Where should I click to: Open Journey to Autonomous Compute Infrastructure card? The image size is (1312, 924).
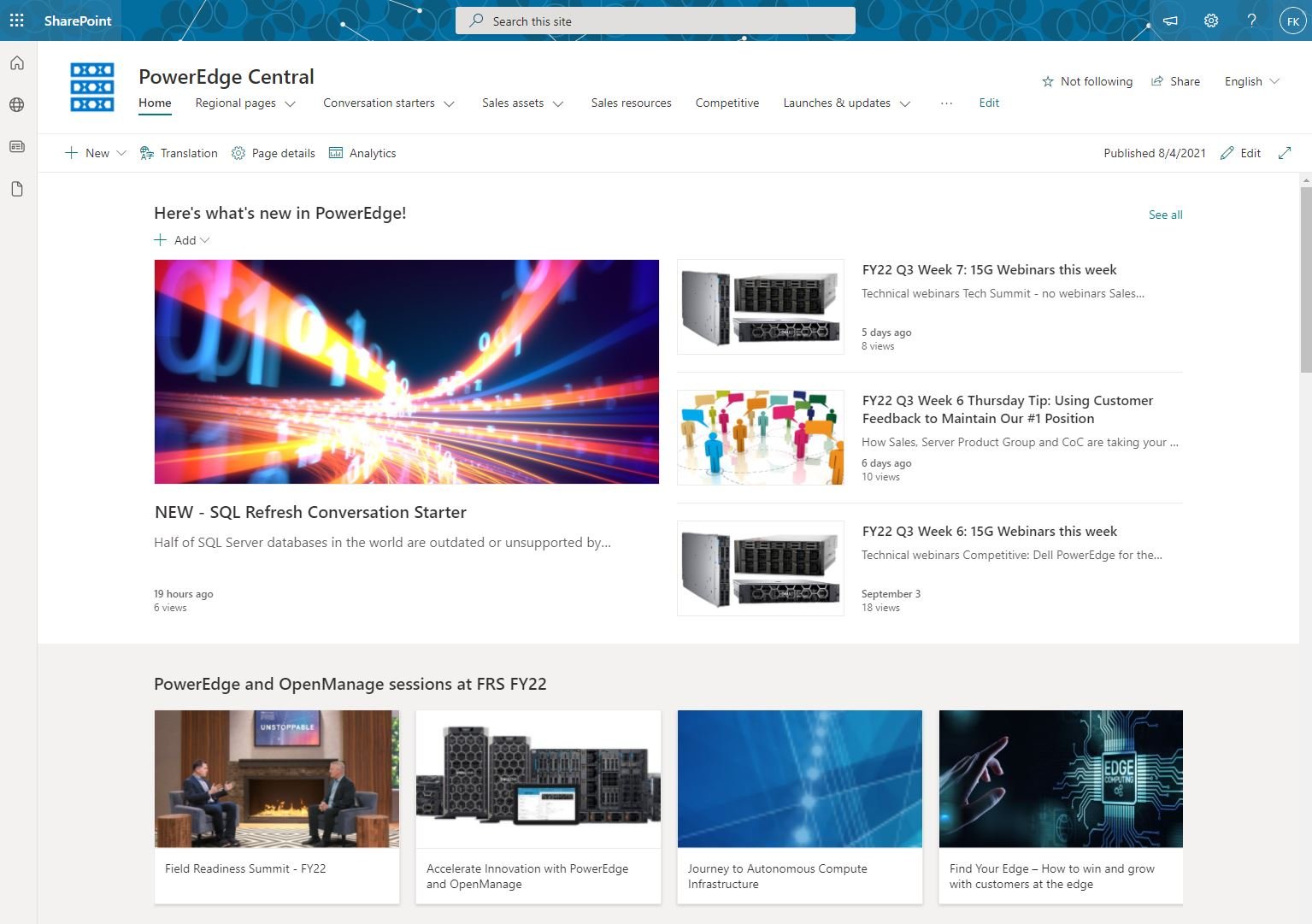800,807
